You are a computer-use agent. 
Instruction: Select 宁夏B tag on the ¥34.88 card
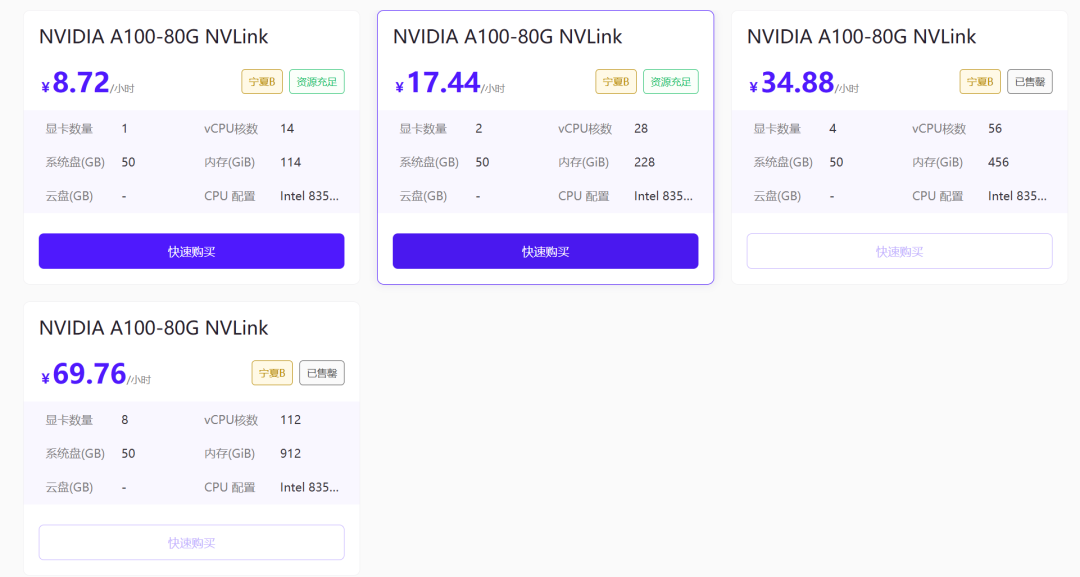pos(980,82)
